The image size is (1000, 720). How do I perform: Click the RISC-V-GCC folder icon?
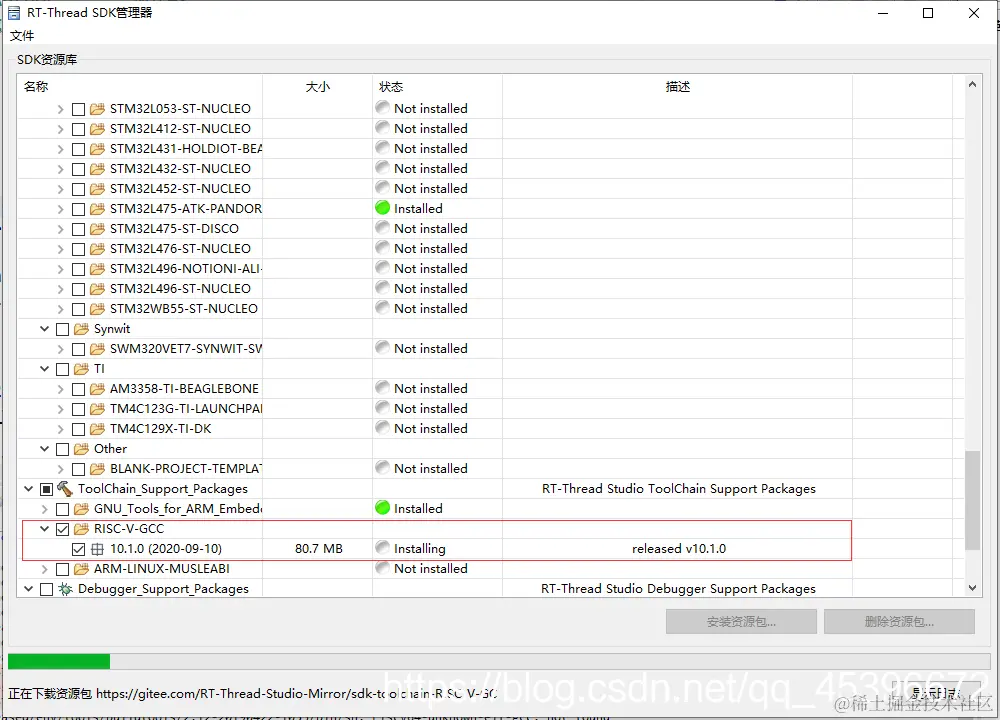(81, 529)
